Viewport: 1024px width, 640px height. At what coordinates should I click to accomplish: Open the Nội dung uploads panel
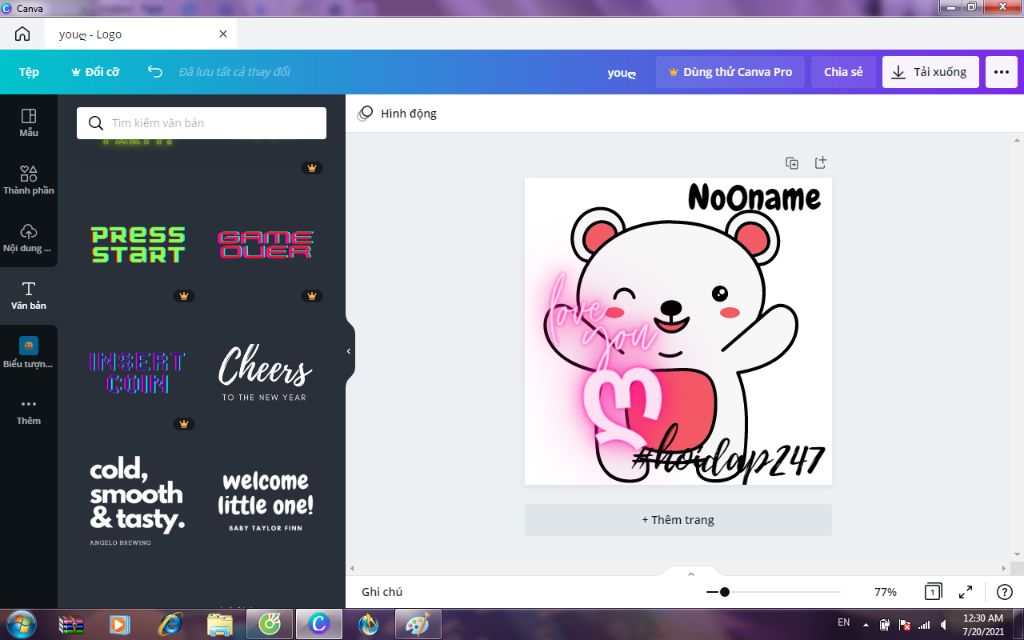(x=29, y=238)
